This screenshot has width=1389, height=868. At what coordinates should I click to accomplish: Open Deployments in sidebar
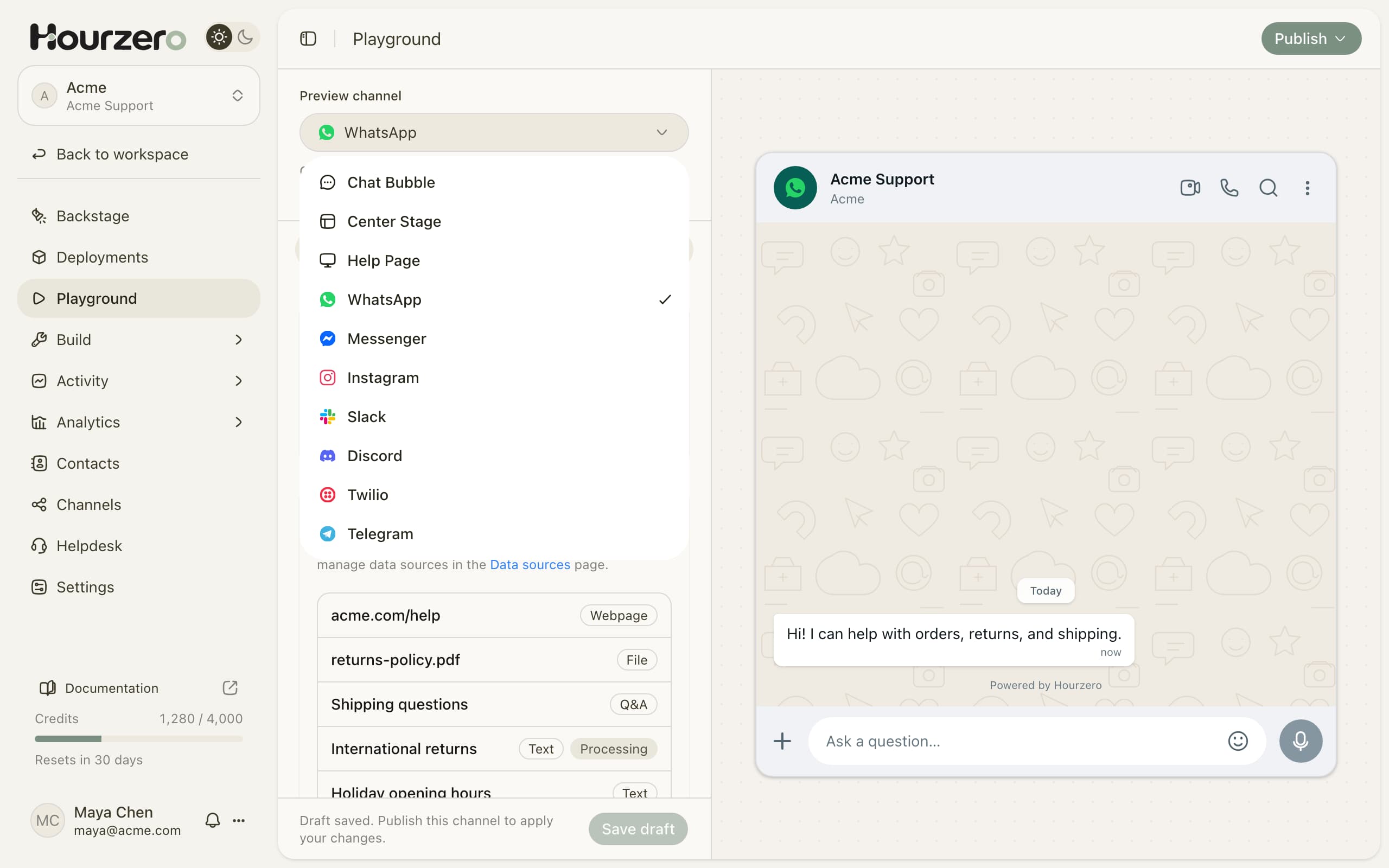pyautogui.click(x=139, y=257)
